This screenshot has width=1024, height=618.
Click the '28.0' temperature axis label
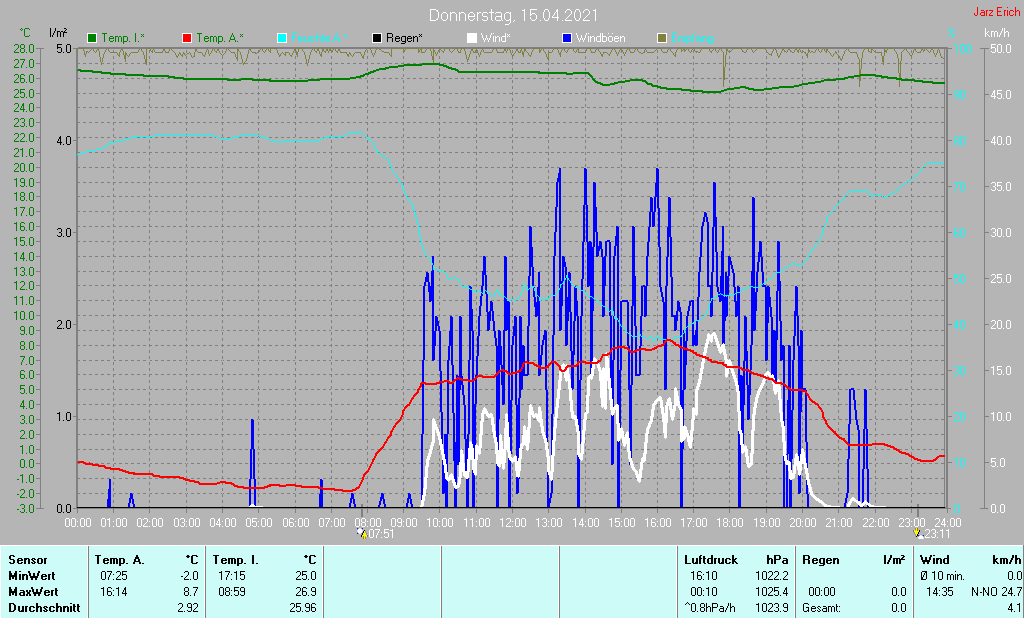24,49
